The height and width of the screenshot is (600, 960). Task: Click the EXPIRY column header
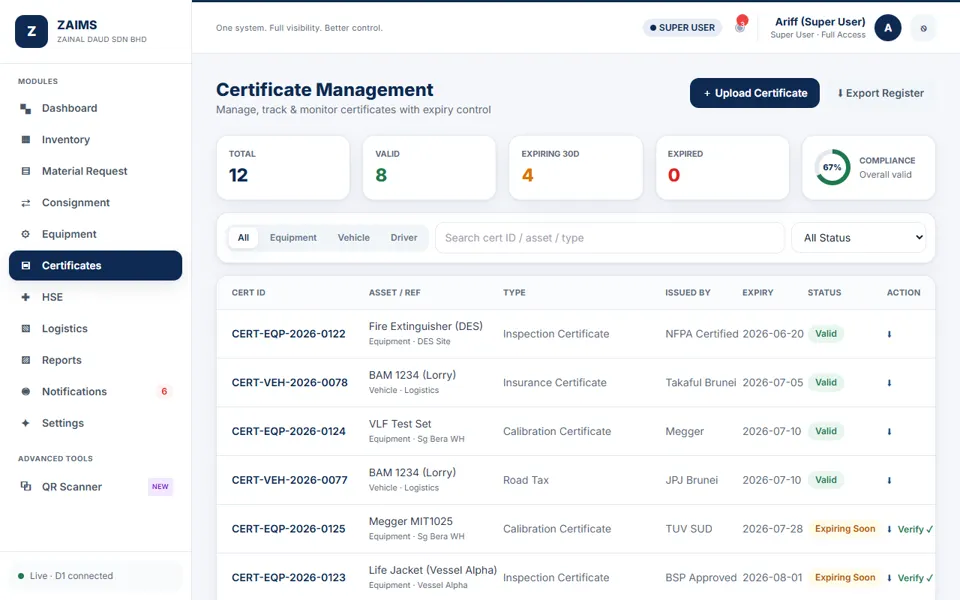pos(758,293)
